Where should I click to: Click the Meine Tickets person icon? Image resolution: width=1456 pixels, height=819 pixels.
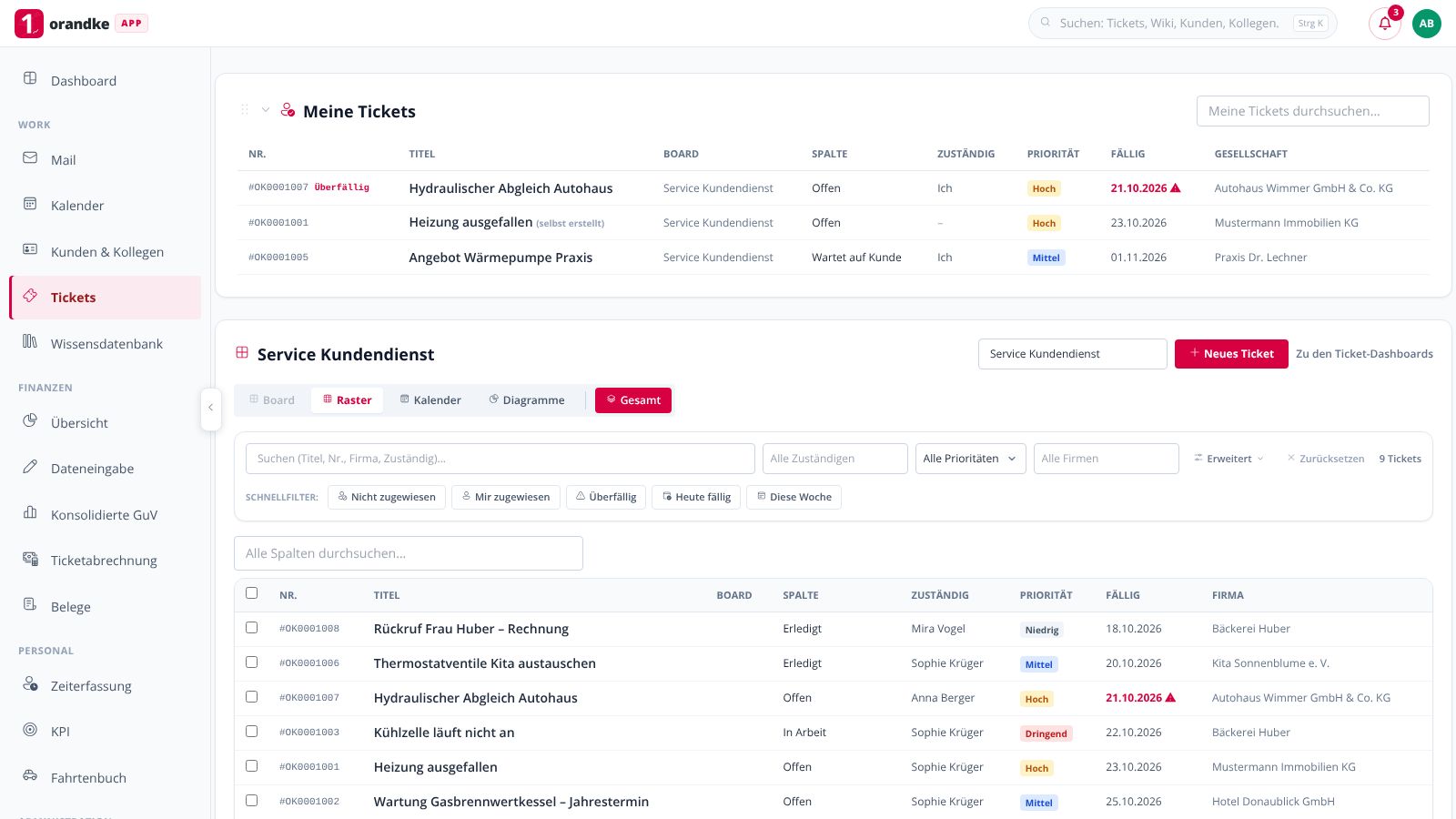(x=288, y=110)
